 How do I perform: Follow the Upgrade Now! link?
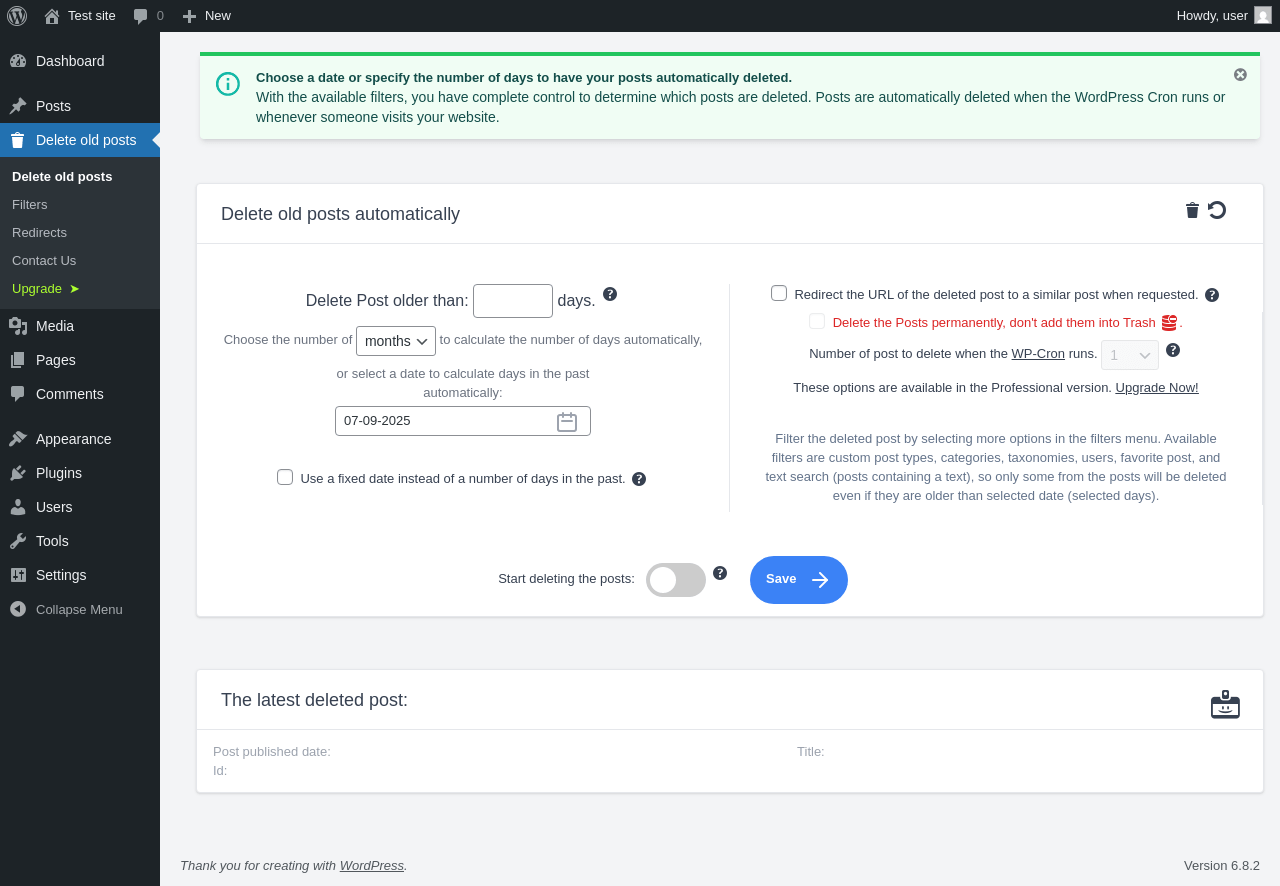click(1157, 388)
